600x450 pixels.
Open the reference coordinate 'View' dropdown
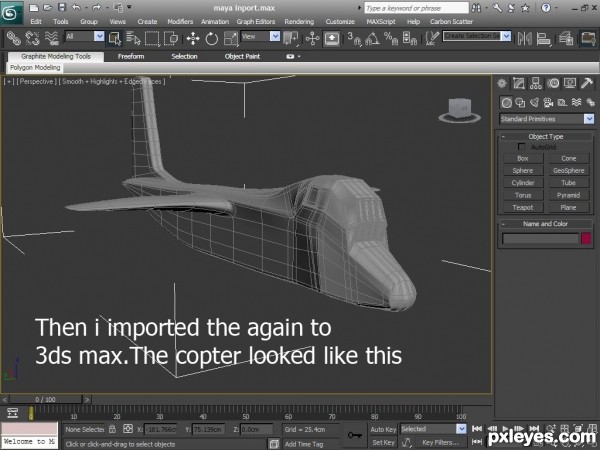click(x=275, y=36)
